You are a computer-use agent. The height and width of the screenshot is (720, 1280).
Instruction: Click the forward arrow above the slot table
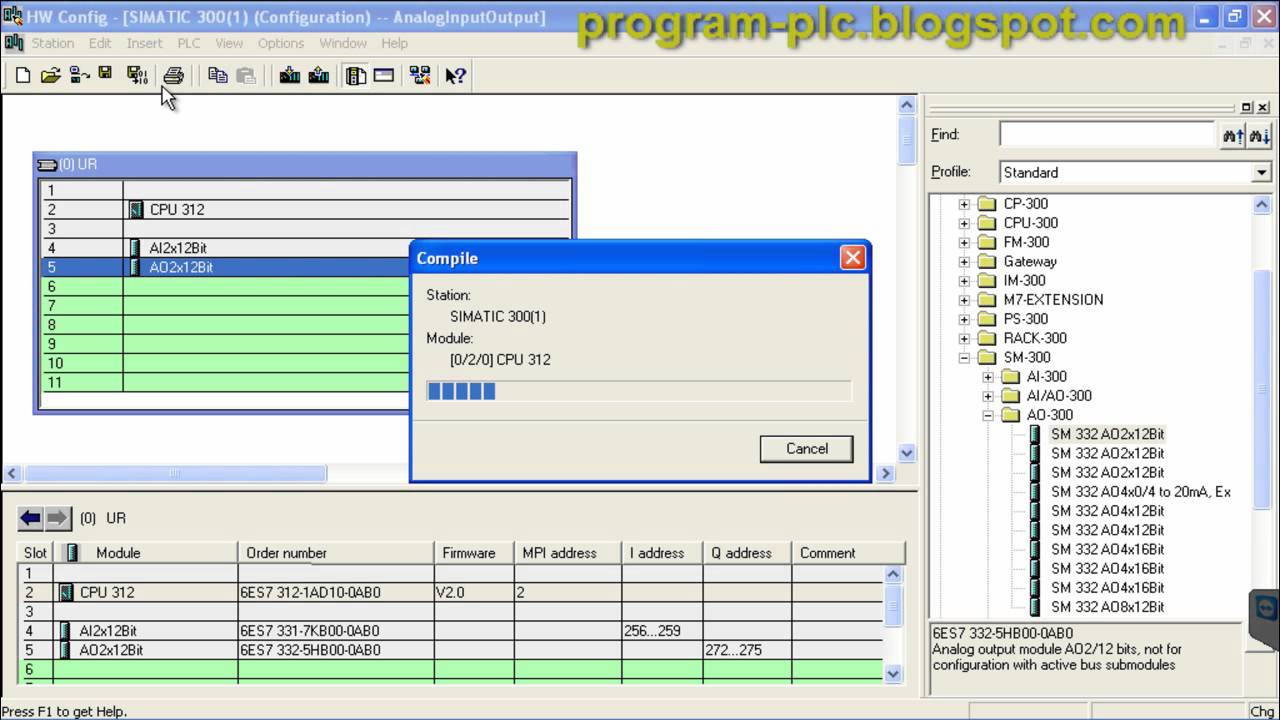pos(58,518)
